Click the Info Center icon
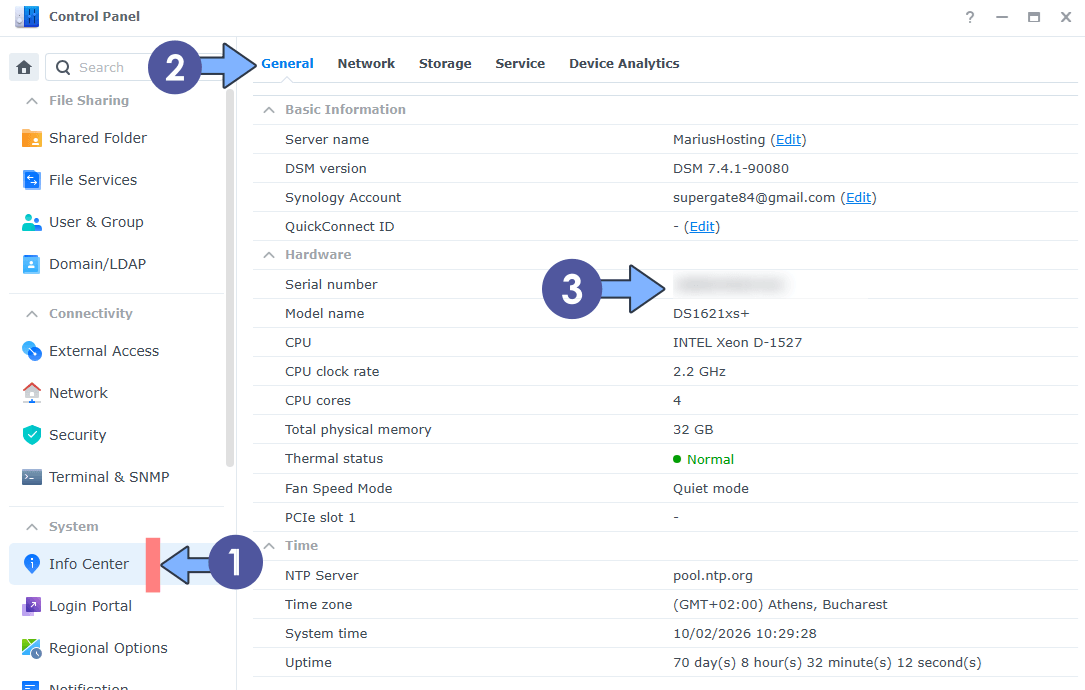1085x690 pixels. click(x=31, y=564)
